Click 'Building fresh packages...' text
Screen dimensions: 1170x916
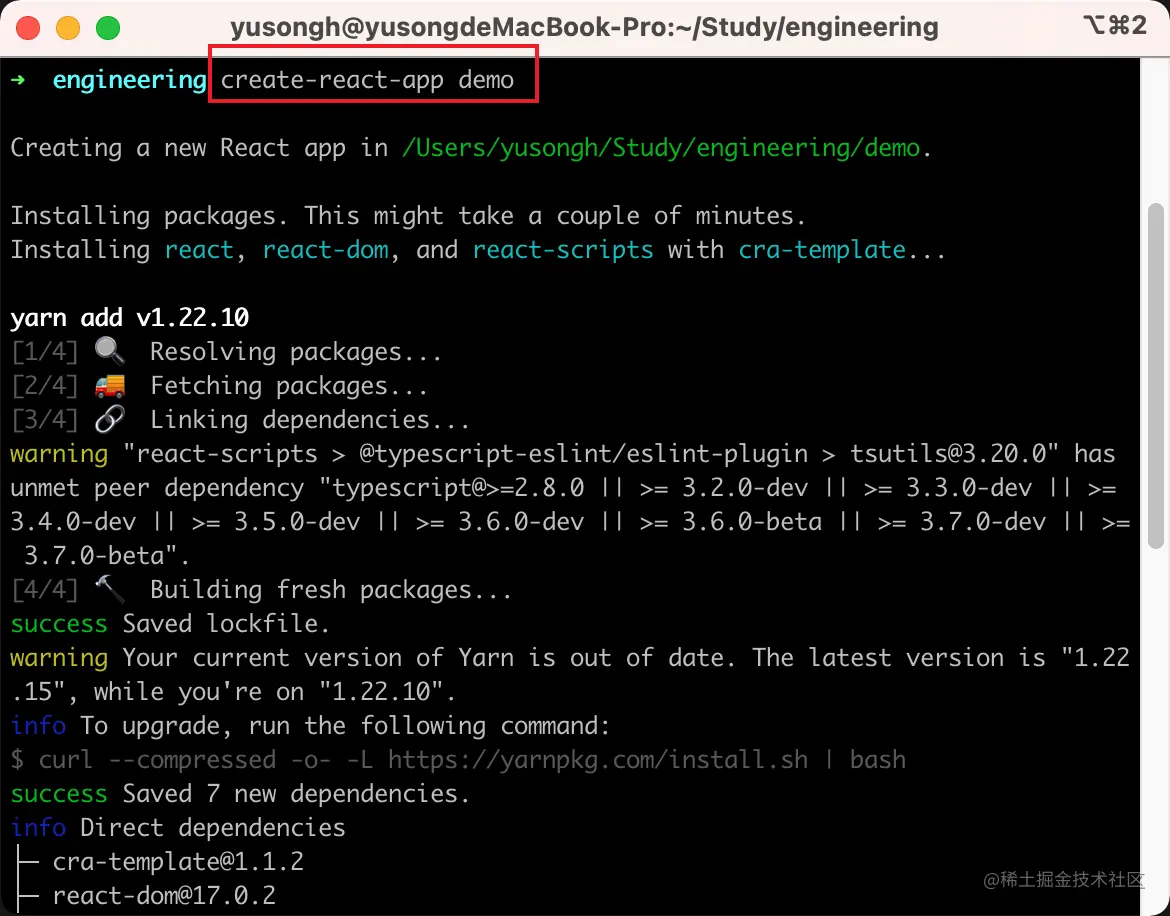[331, 590]
